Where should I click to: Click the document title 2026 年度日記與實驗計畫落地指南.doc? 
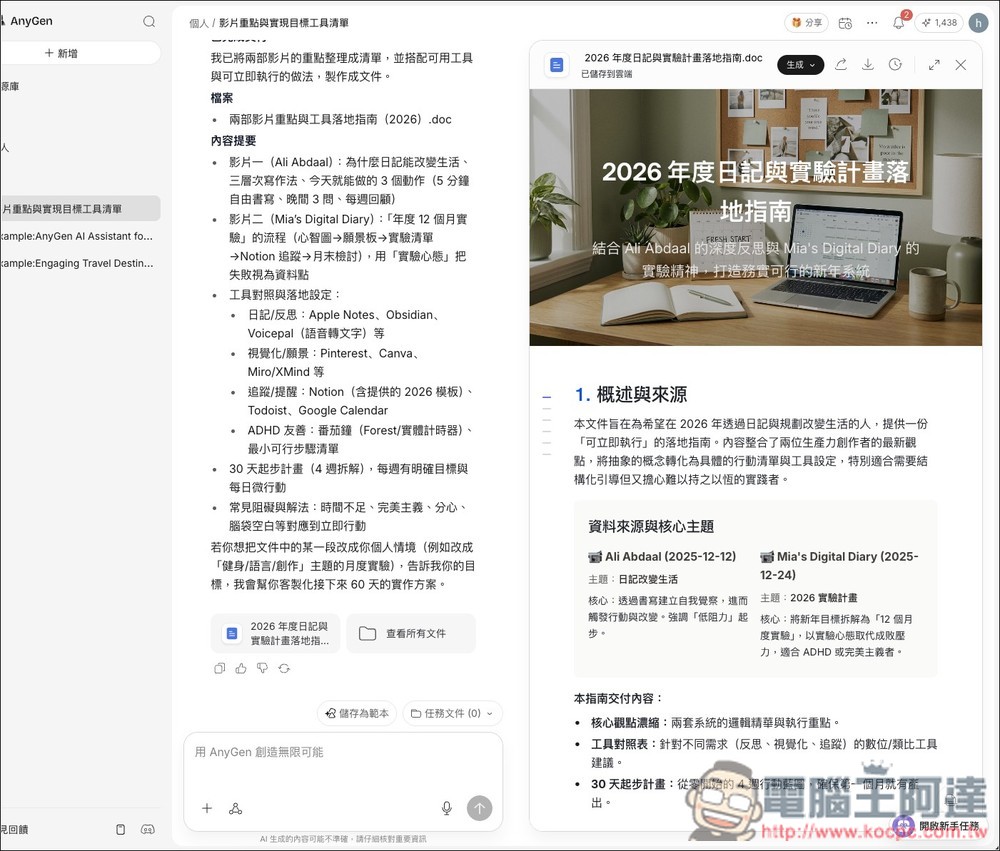point(673,57)
